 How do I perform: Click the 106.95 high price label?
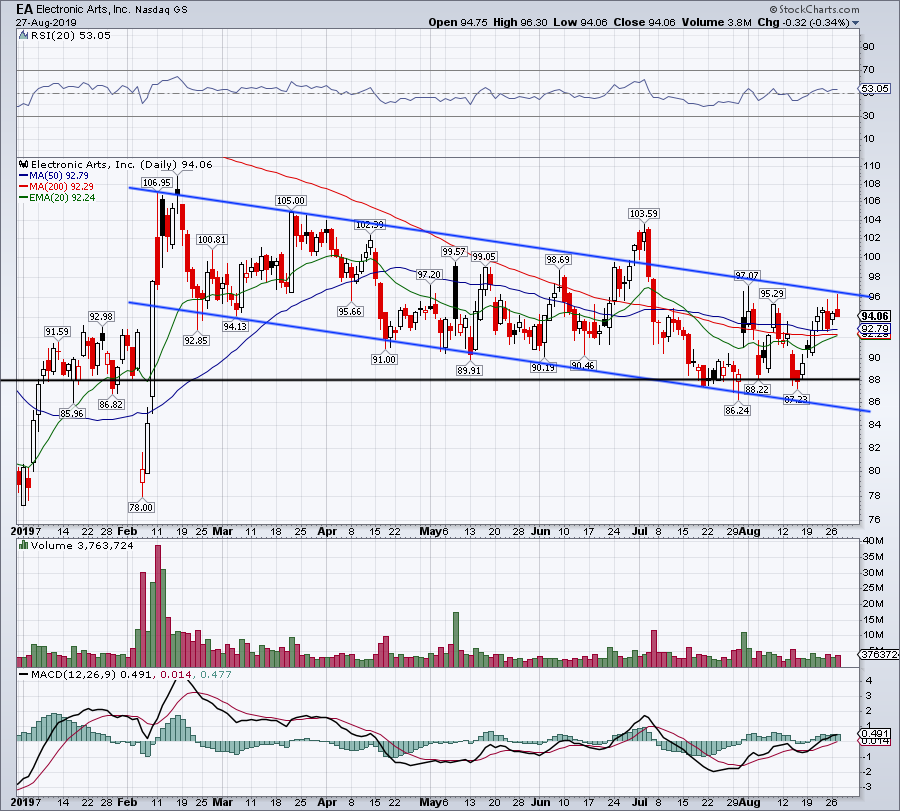(157, 183)
